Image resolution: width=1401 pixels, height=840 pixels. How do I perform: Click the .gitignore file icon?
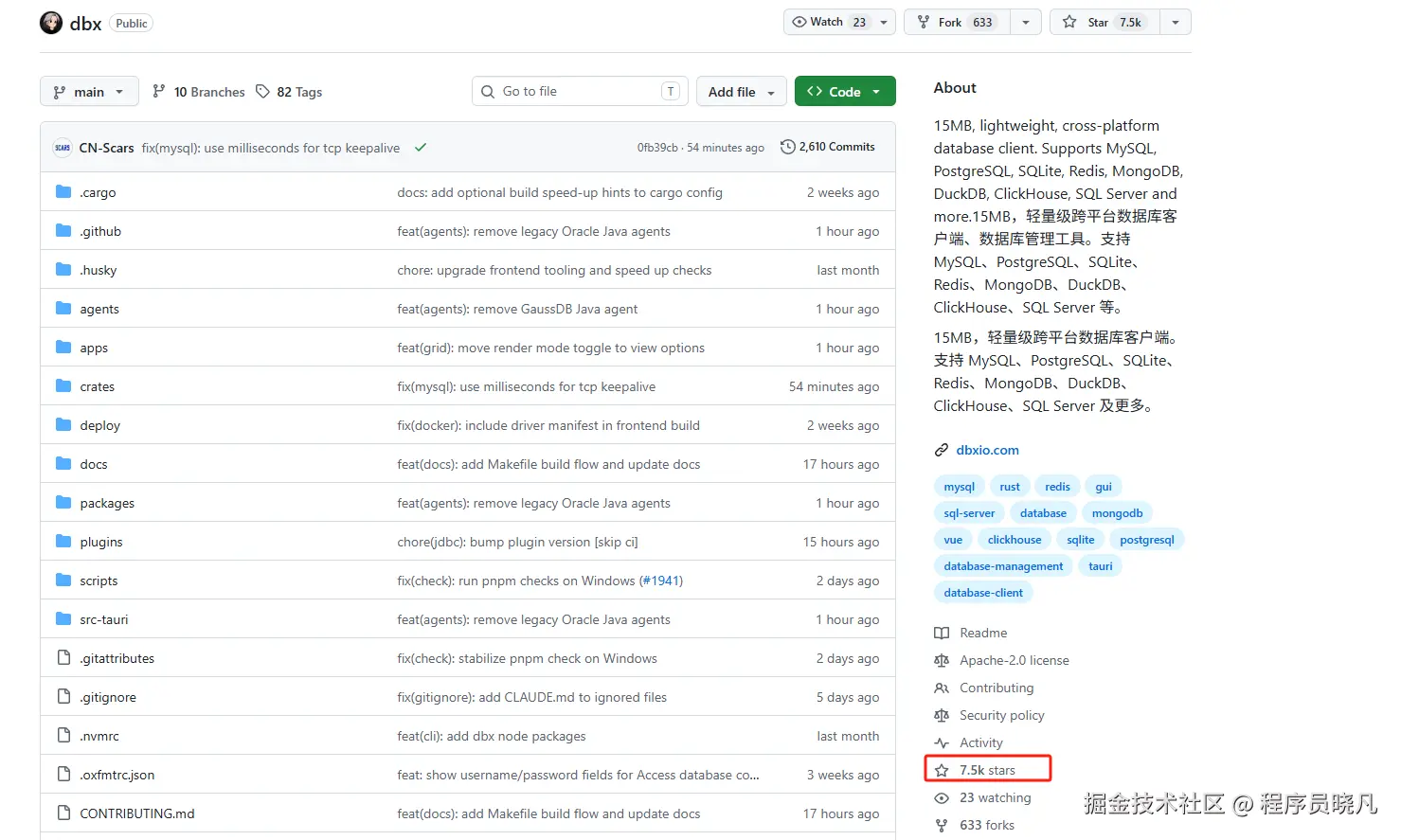[63, 697]
